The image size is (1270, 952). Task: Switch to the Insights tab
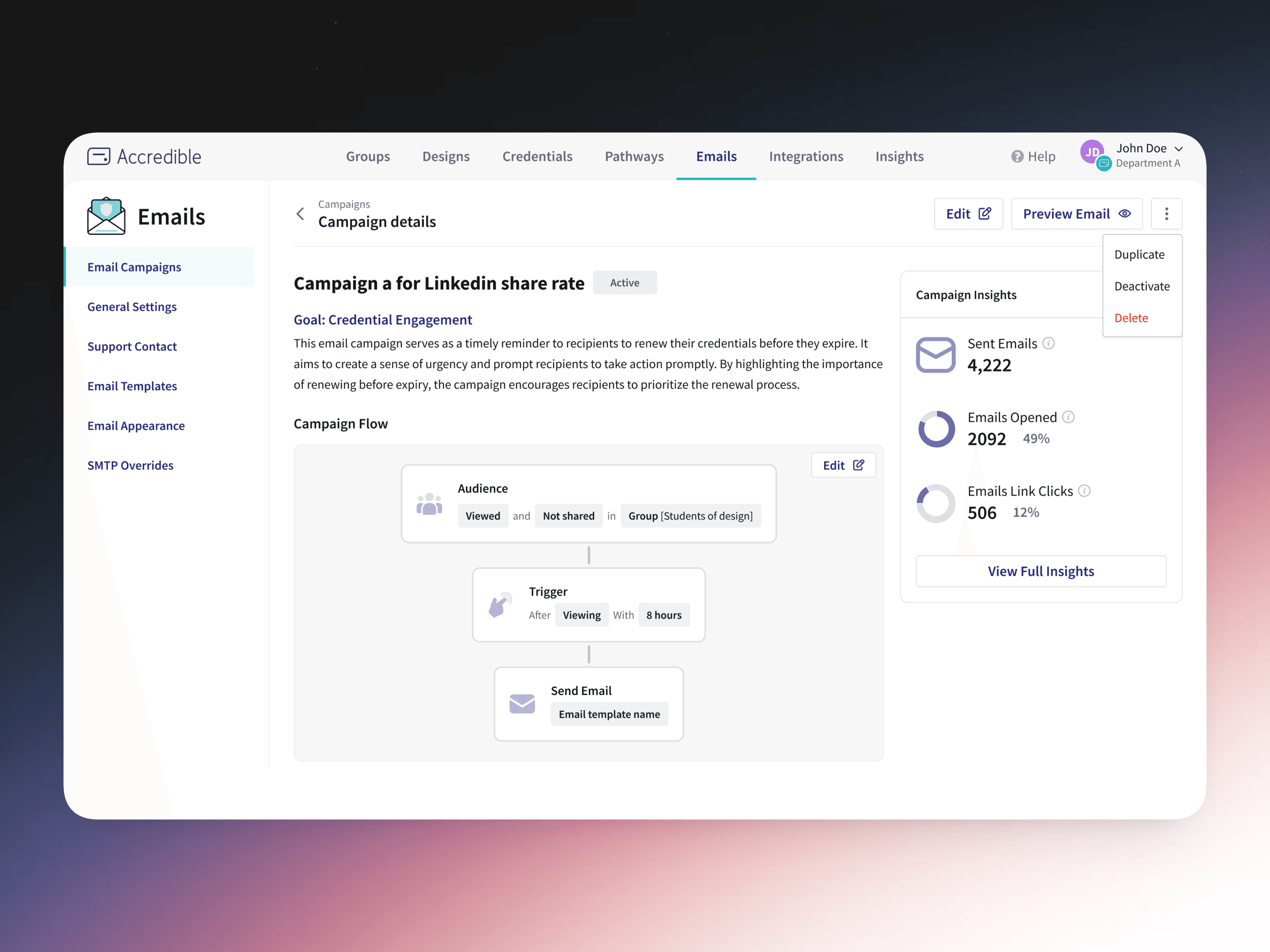(899, 157)
